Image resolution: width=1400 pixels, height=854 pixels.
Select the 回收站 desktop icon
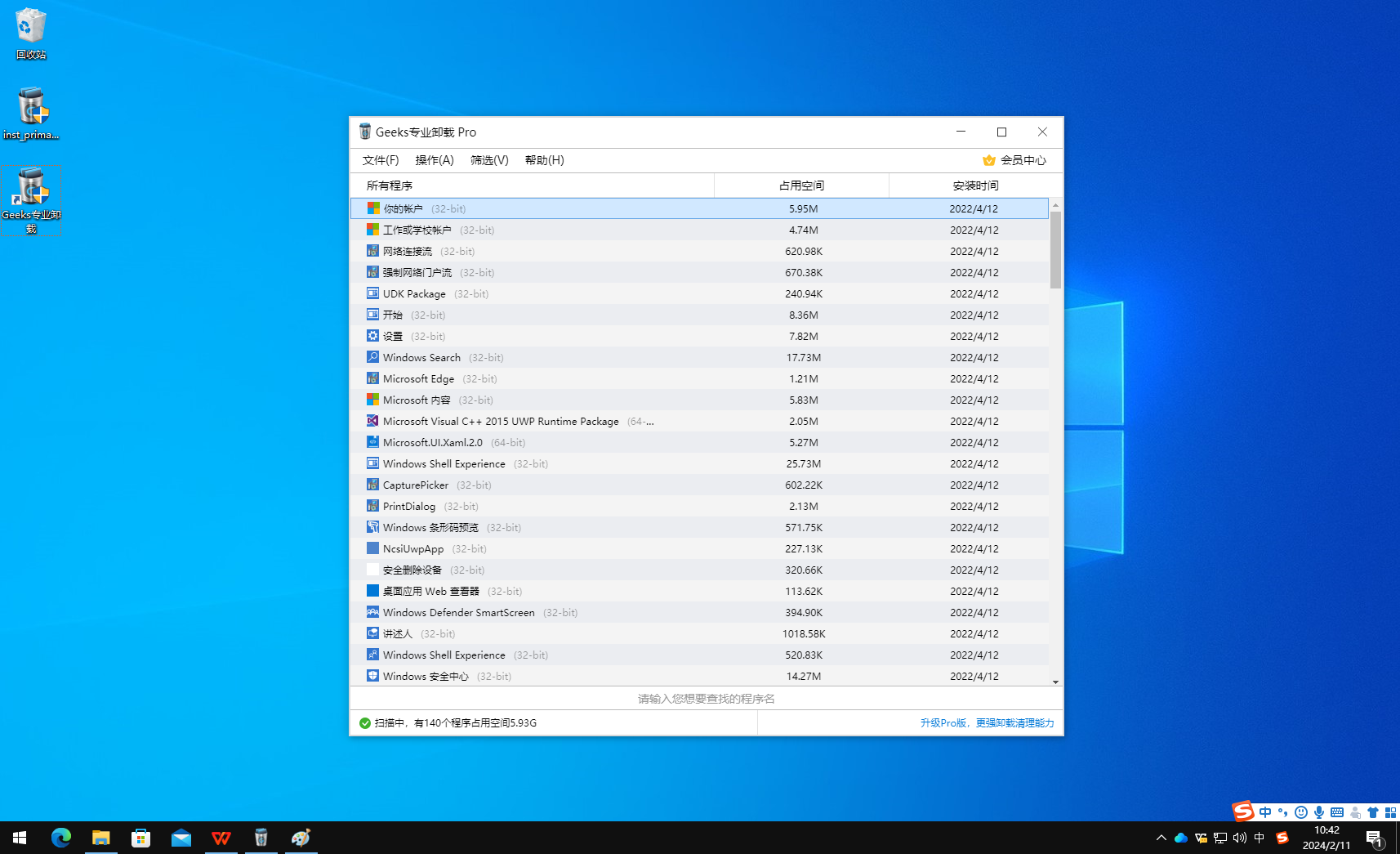(31, 34)
